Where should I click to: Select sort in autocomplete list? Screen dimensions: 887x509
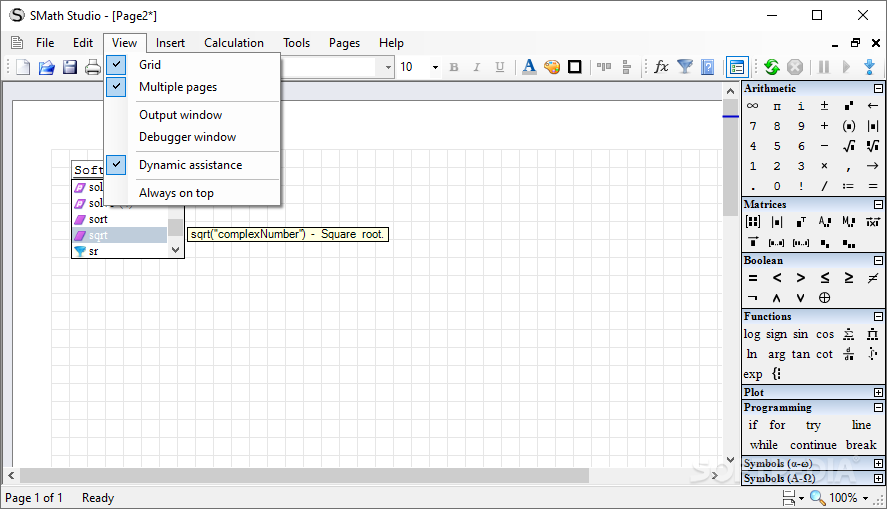coord(120,219)
